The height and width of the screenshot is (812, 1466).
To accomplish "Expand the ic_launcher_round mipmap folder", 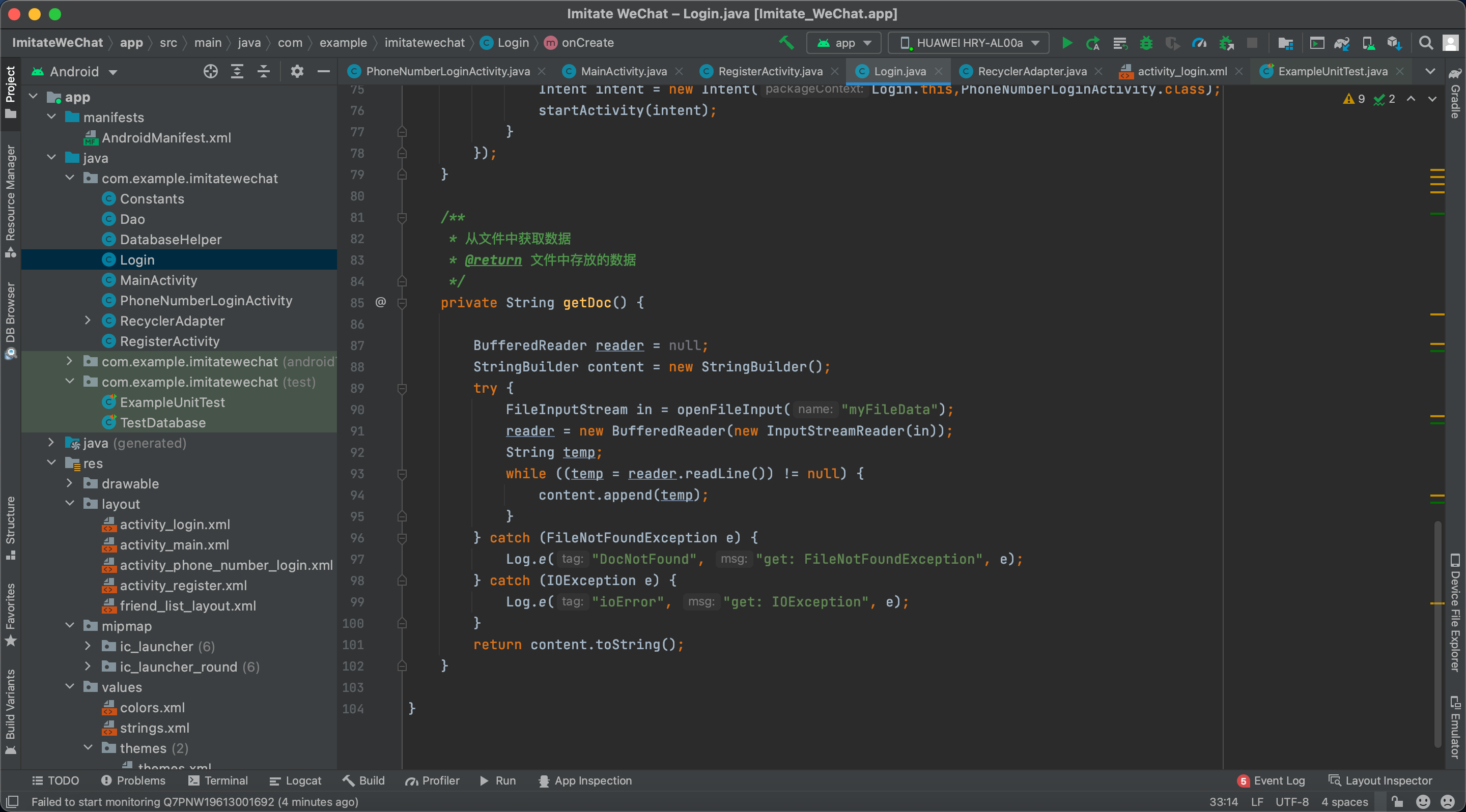I will 87,666.
